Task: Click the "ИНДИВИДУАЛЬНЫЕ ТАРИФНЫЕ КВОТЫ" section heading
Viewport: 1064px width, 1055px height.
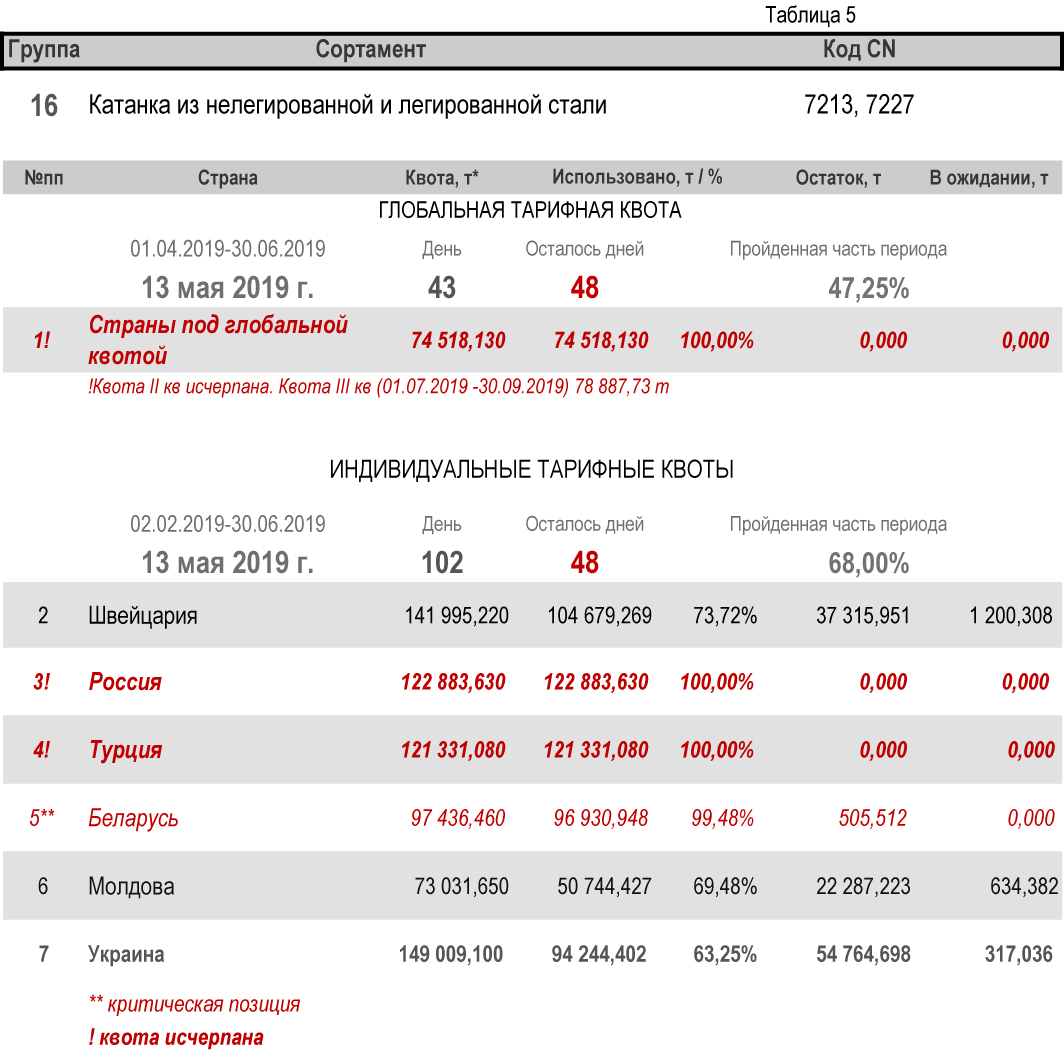Action: click(532, 470)
